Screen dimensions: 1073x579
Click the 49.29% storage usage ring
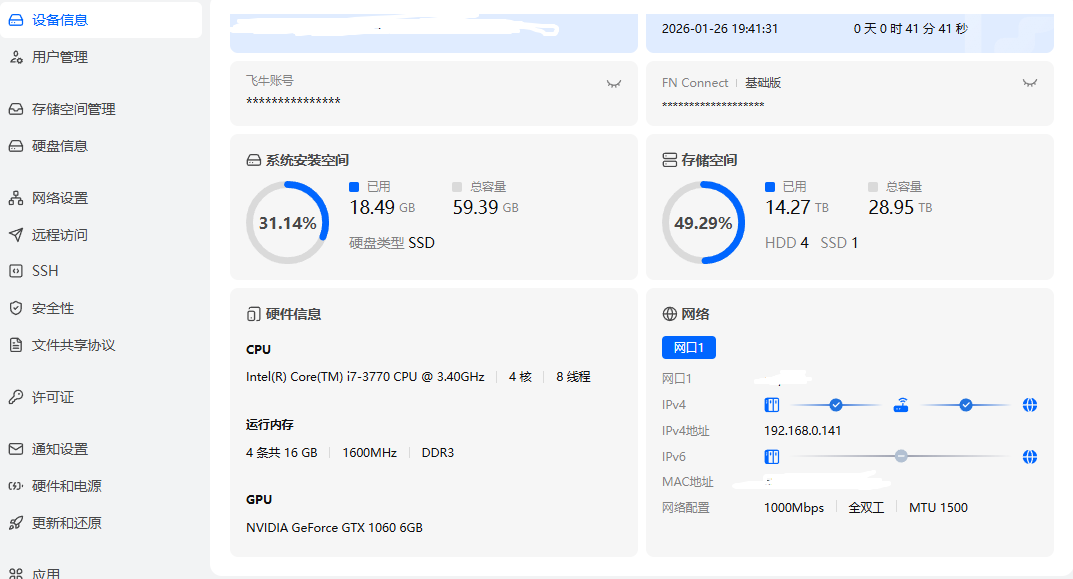pyautogui.click(x=703, y=223)
